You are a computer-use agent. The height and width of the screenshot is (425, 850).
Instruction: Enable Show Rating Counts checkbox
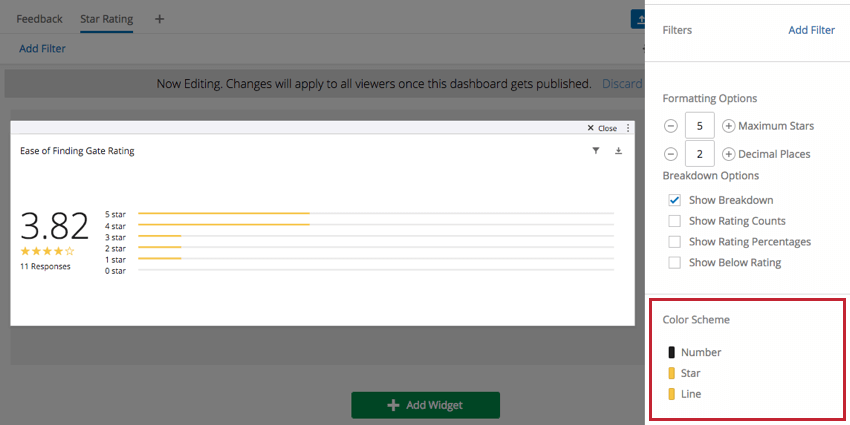[x=674, y=221]
